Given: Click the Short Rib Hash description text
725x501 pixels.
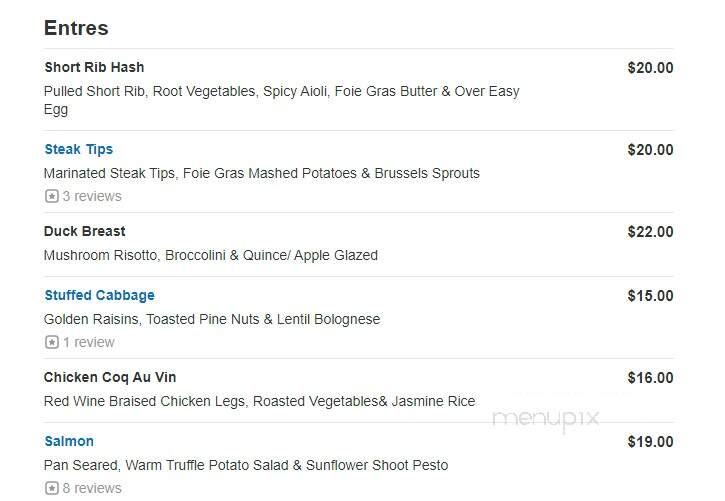Looking at the screenshot, I should tap(282, 100).
